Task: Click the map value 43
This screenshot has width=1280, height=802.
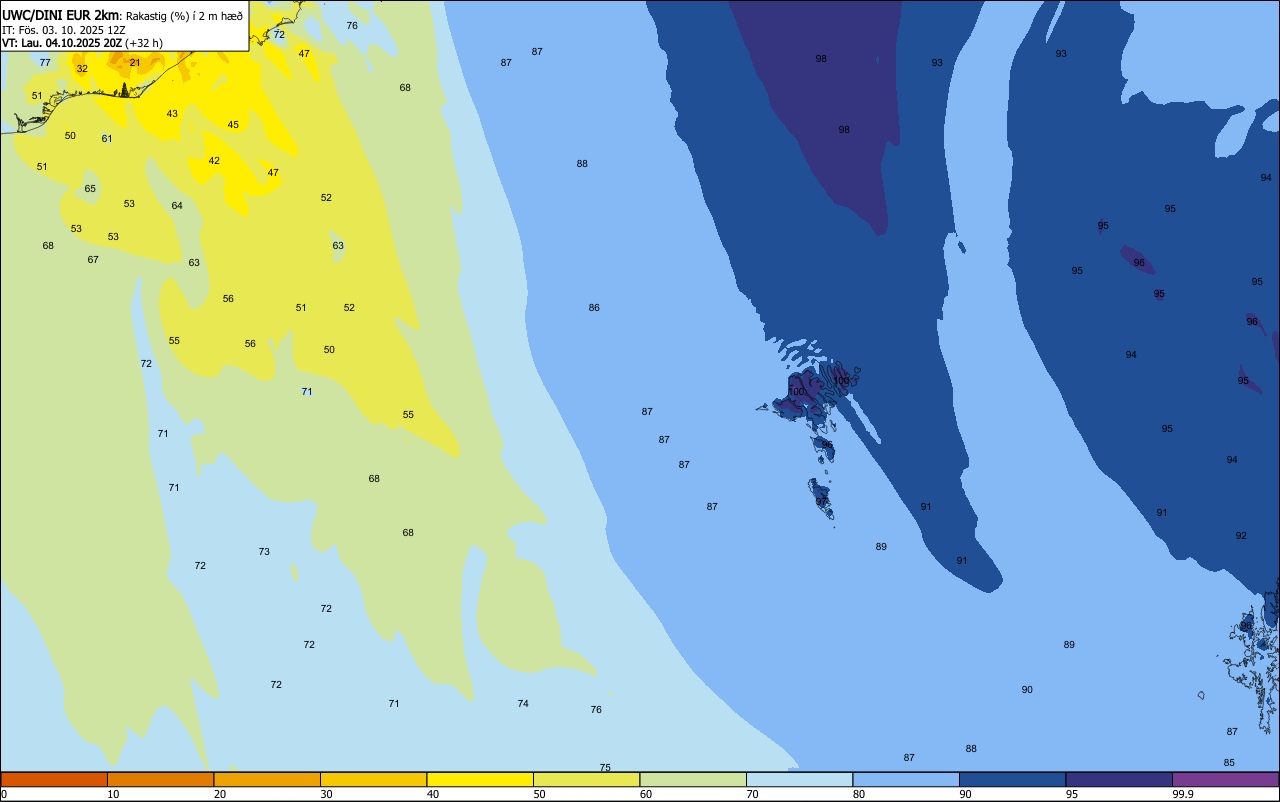Action: click(x=172, y=114)
